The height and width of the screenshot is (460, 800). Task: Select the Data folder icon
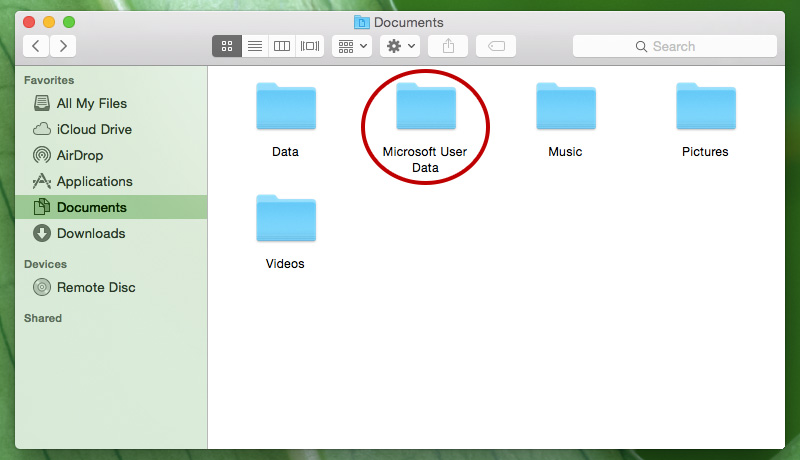[286, 106]
